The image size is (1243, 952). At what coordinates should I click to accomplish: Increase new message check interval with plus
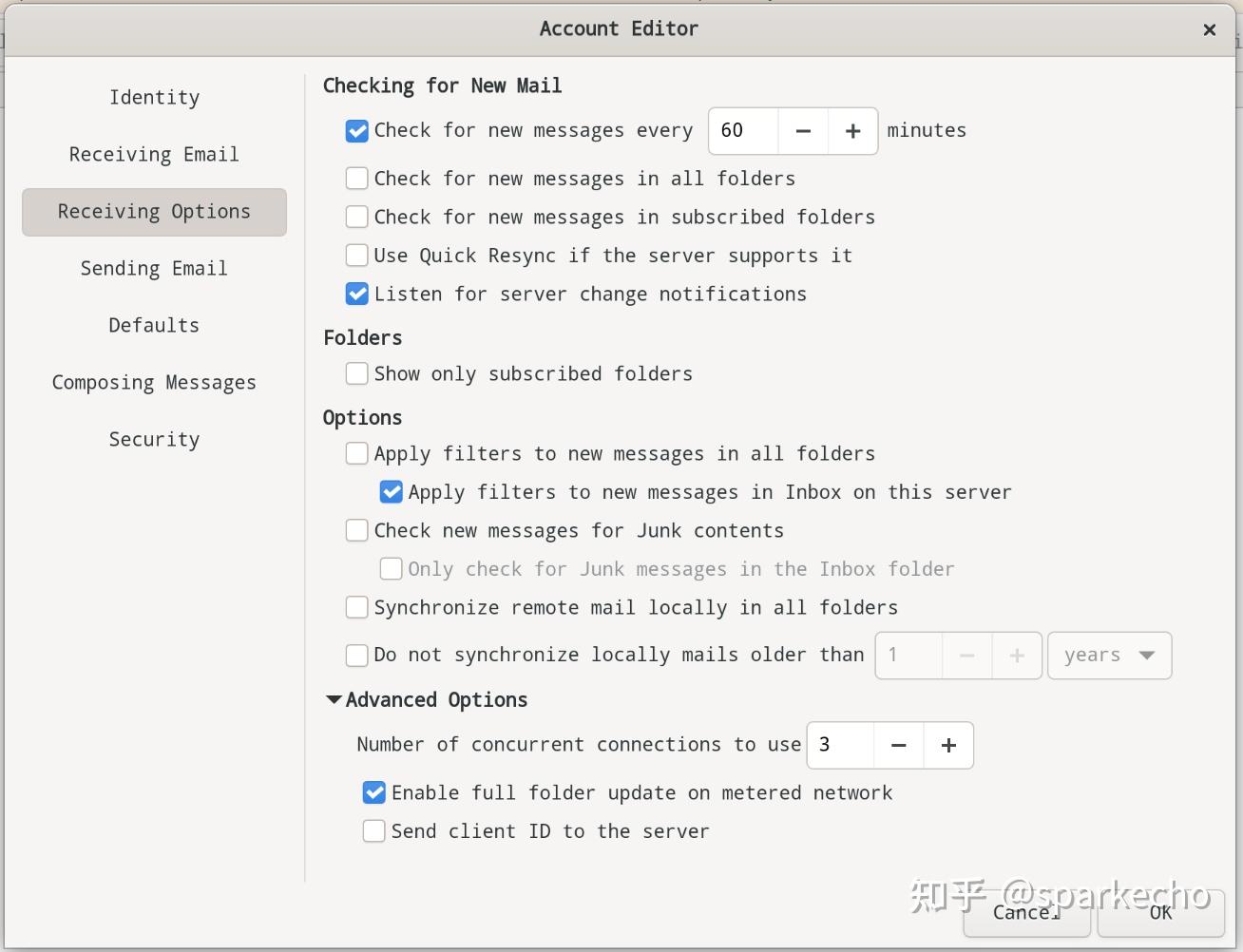(852, 131)
